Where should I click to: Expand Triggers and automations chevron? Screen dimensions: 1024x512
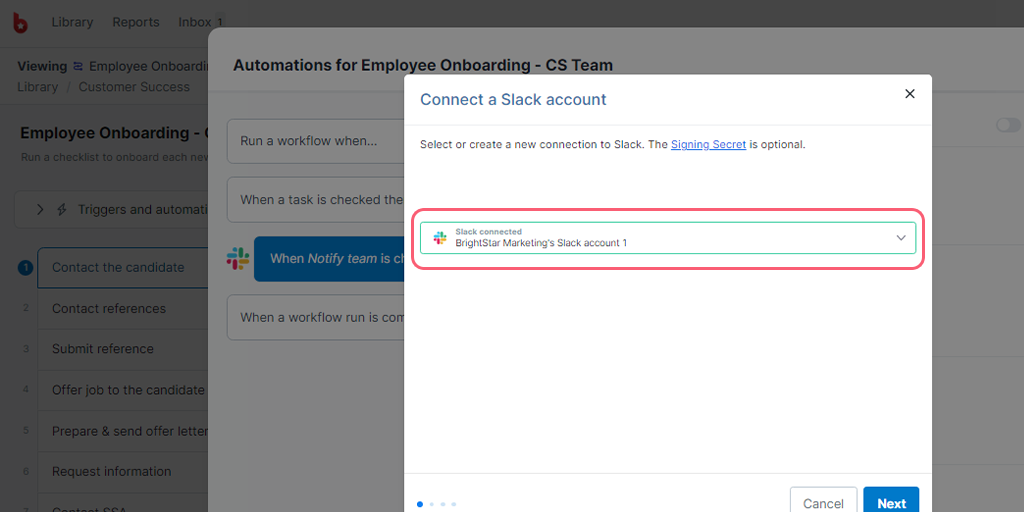click(40, 210)
